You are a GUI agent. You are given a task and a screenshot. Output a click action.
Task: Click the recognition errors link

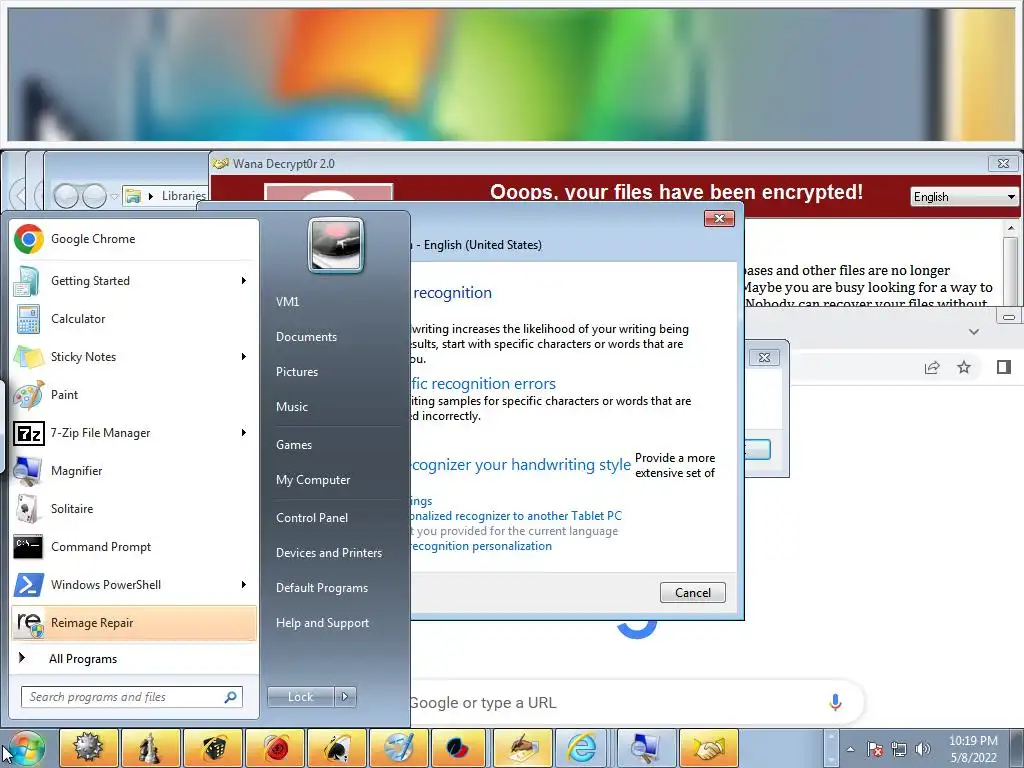click(484, 383)
